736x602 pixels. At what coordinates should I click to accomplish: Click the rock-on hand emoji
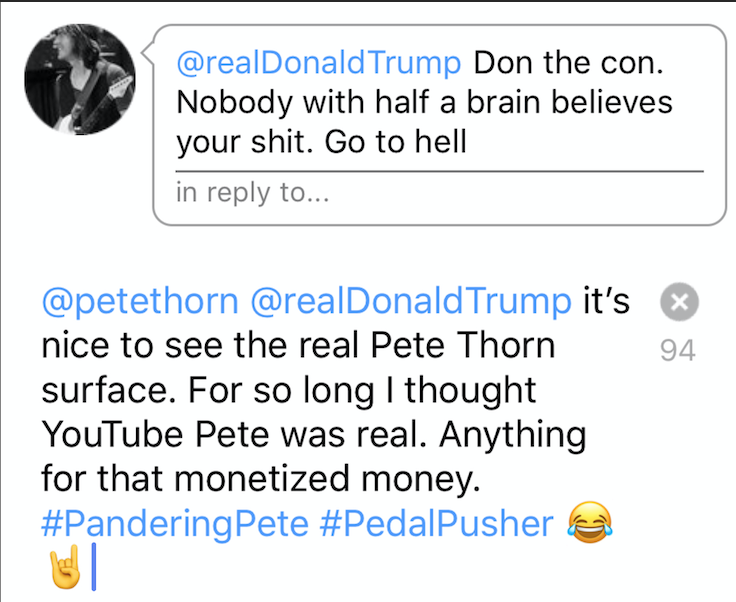64,568
